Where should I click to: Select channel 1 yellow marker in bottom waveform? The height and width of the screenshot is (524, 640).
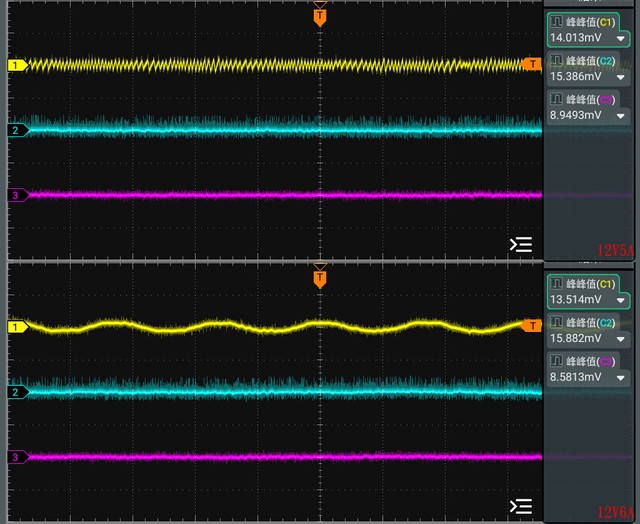pyautogui.click(x=18, y=327)
